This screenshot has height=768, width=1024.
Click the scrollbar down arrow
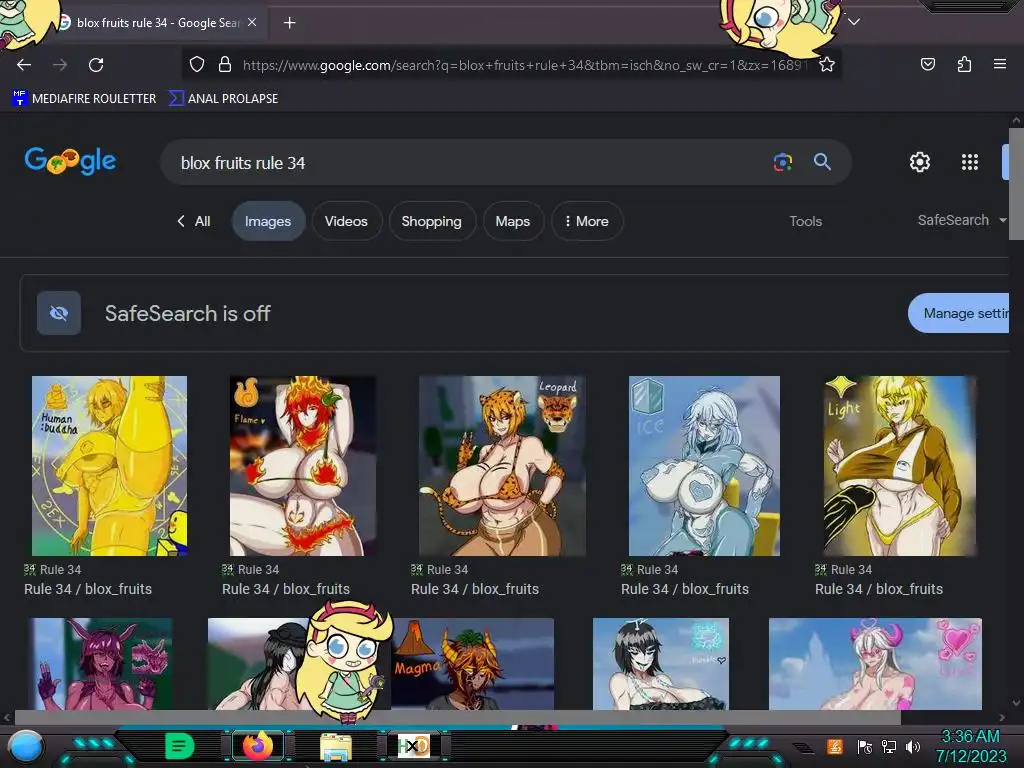click(1016, 703)
